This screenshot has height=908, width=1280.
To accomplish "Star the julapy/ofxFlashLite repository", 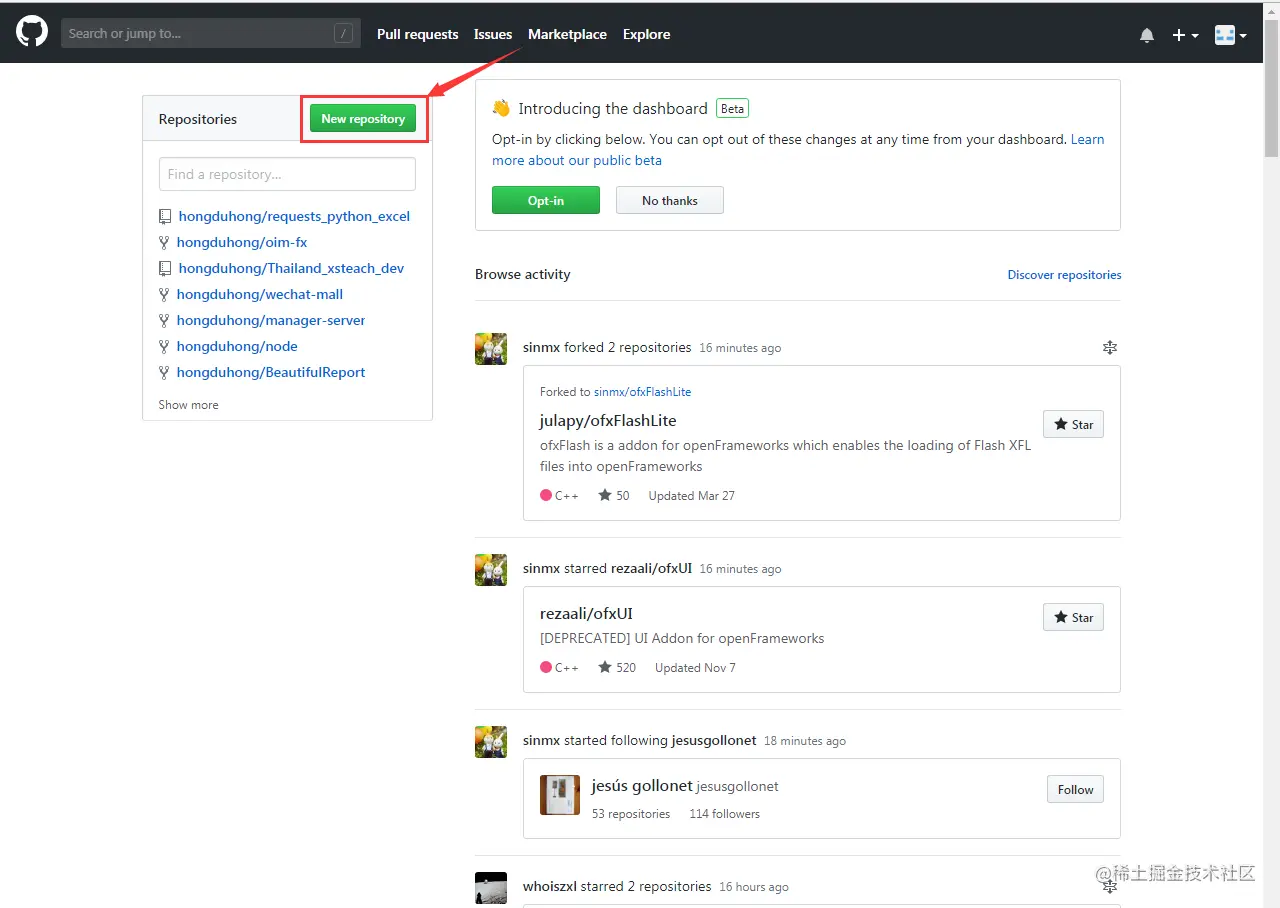I will (x=1073, y=425).
